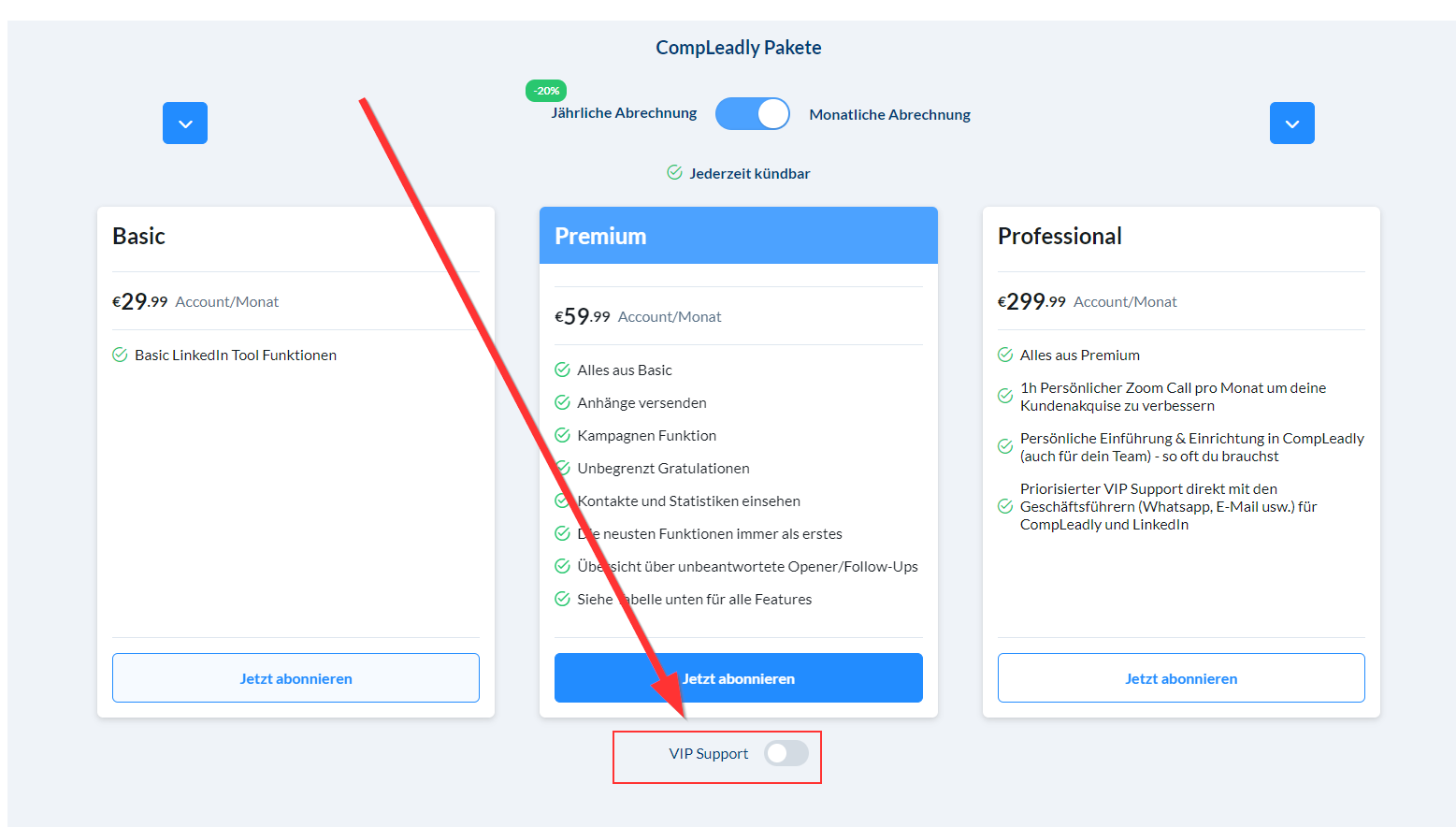The height and width of the screenshot is (827, 1456).
Task: Click checkmark icon beside Kampagnen Funktion
Action: tap(562, 435)
